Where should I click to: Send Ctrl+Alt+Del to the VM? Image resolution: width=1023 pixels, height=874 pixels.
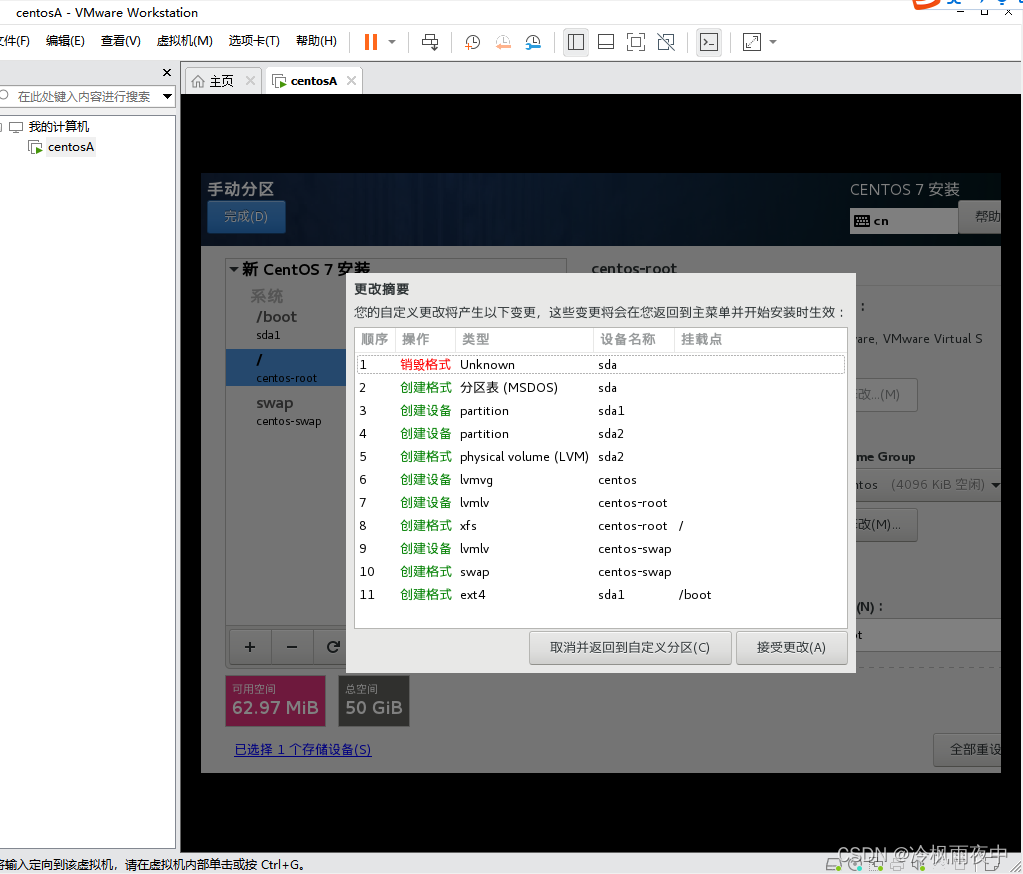coord(430,42)
